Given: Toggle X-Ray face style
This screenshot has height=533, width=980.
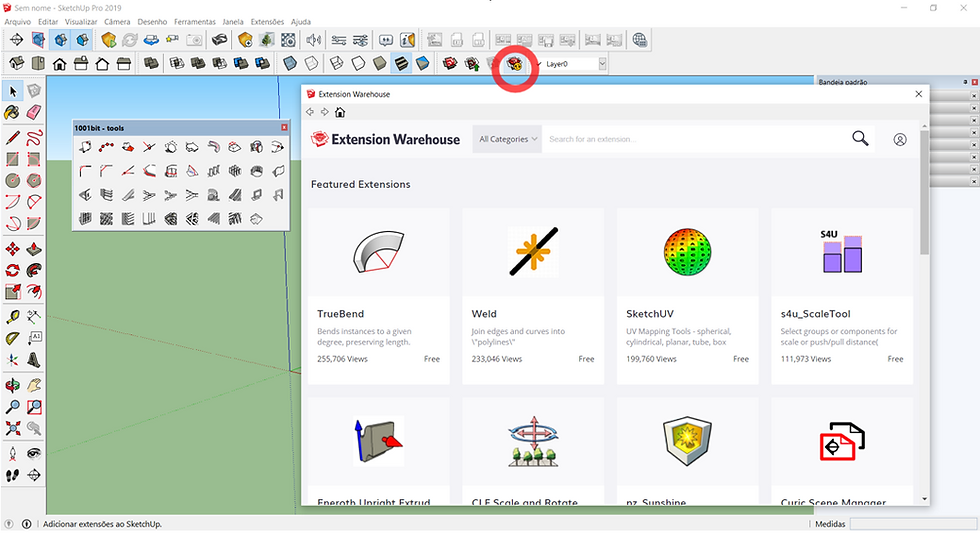Looking at the screenshot, I should 289,63.
